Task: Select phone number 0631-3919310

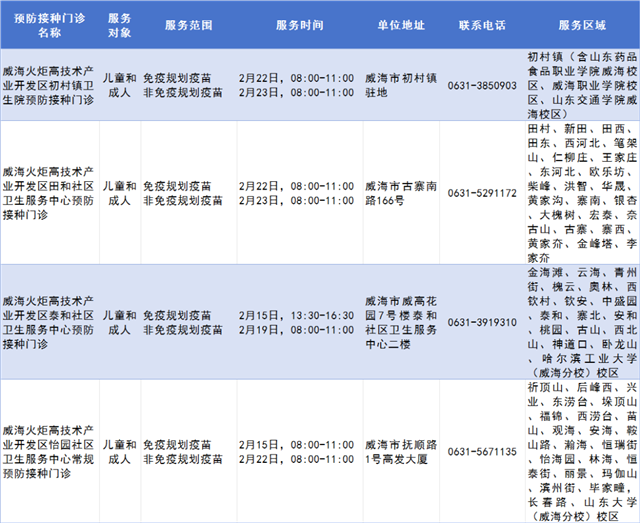Action: pyautogui.click(x=481, y=322)
